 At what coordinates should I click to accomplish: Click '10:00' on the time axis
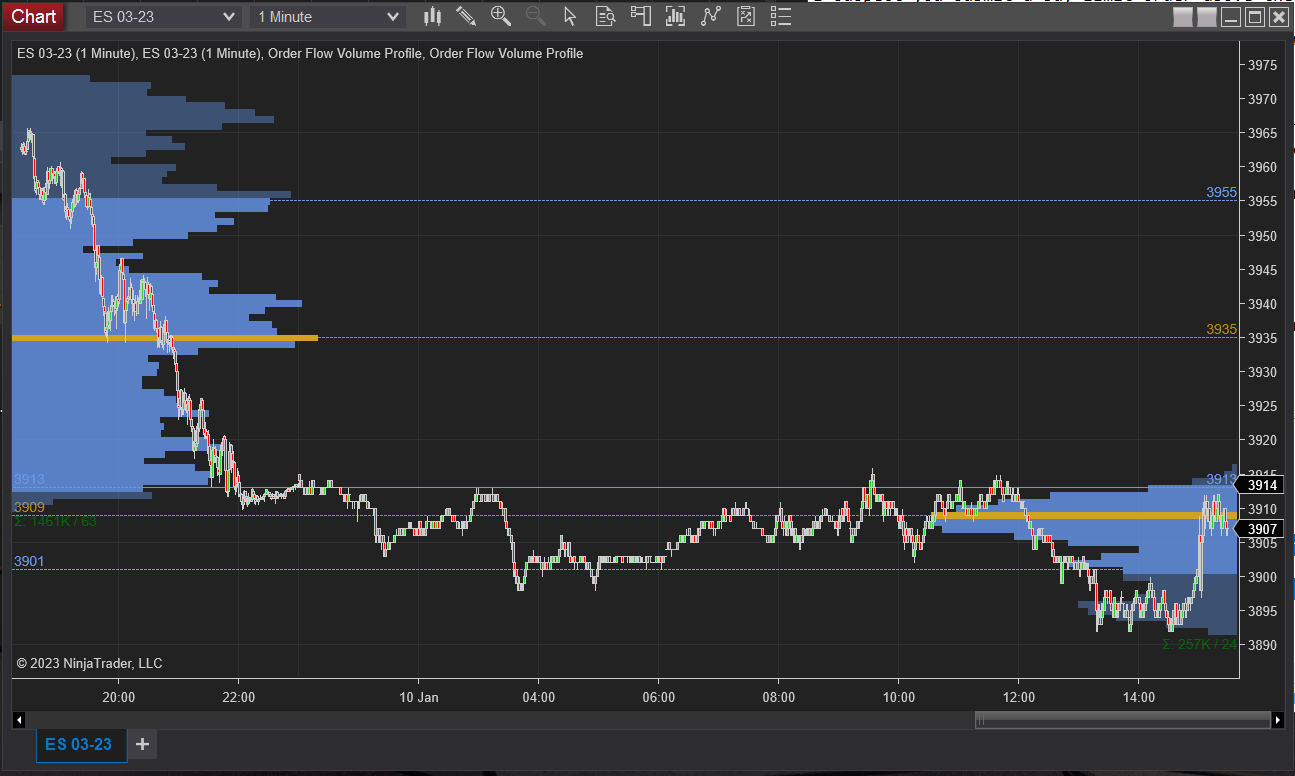[898, 697]
